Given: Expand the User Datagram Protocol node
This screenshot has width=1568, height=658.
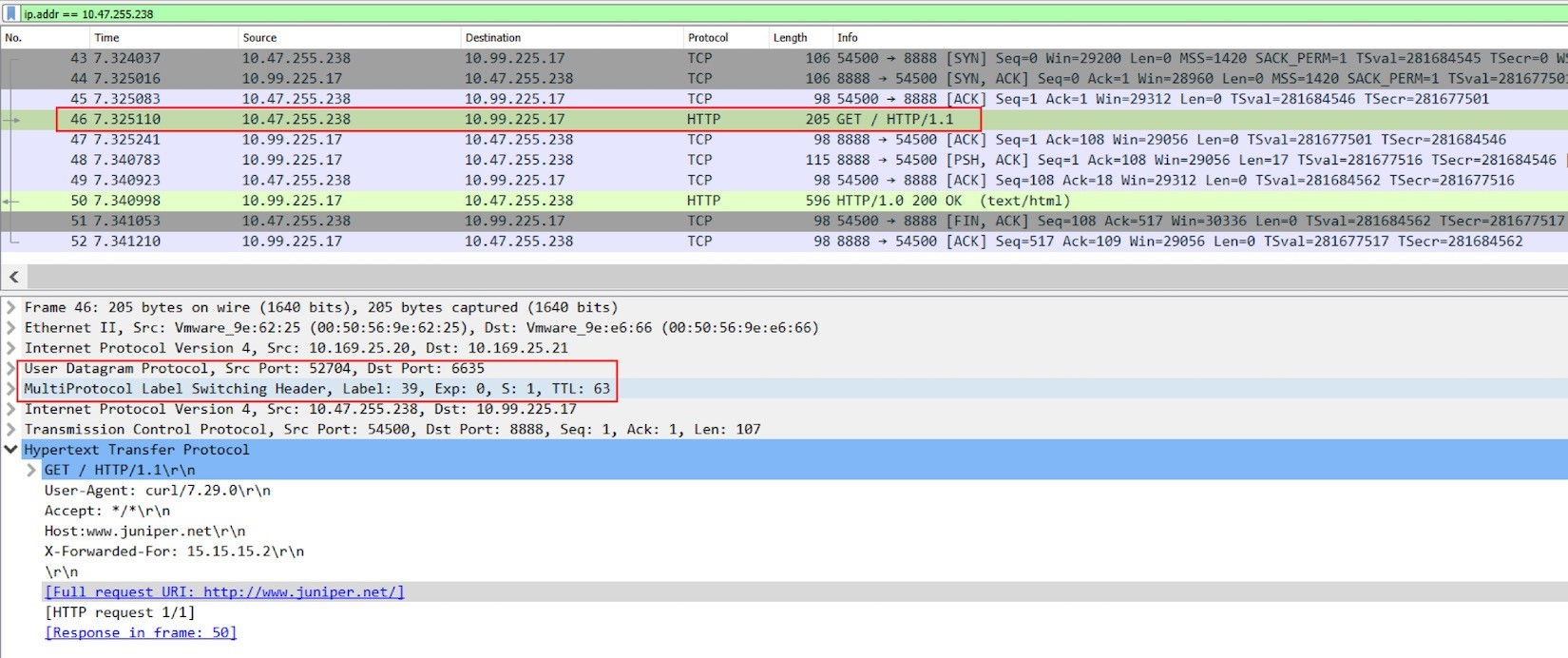Looking at the screenshot, I should pos(11,368).
